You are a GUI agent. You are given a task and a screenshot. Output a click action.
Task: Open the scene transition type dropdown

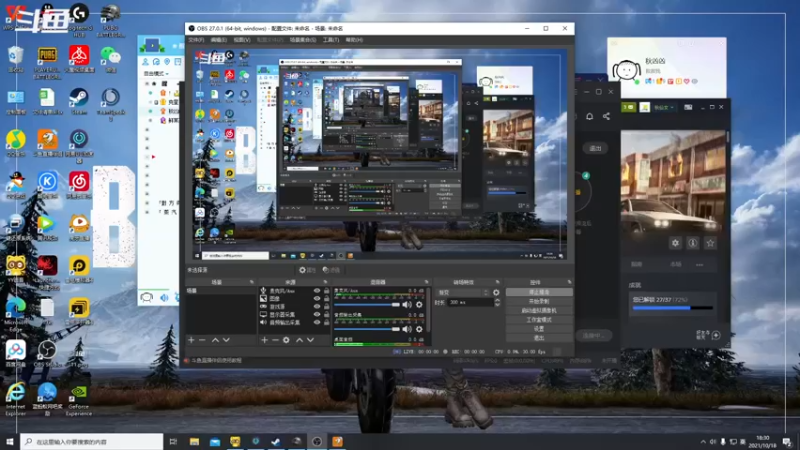(x=463, y=292)
